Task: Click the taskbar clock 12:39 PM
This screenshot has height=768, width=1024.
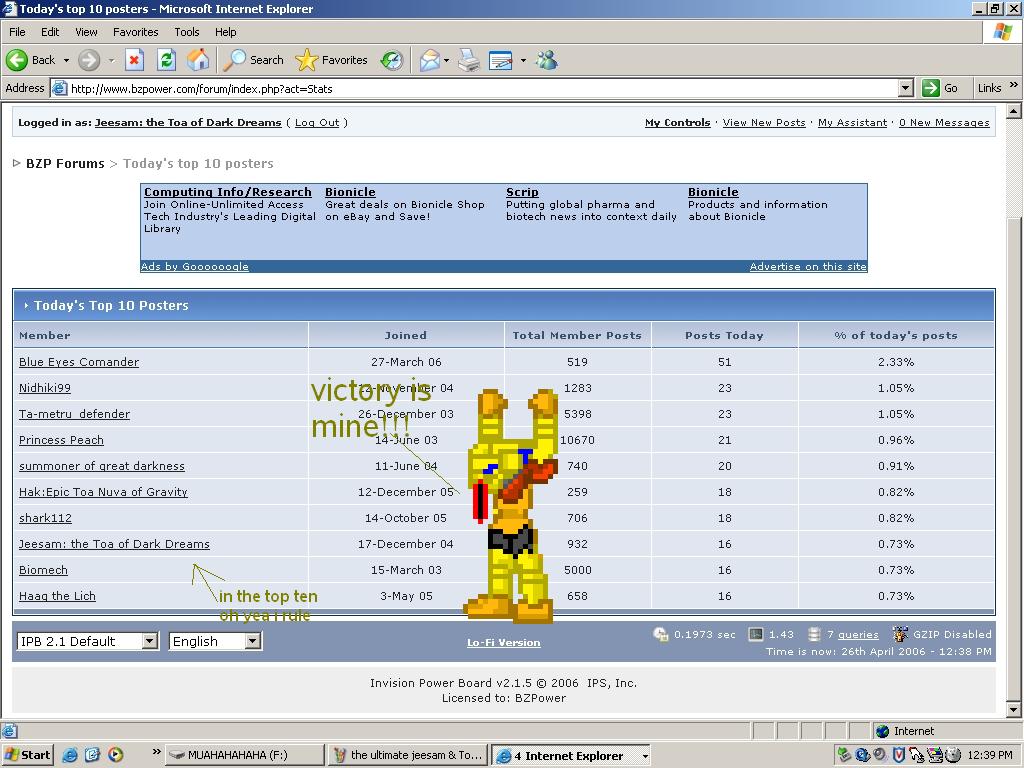Action: click(x=990, y=755)
